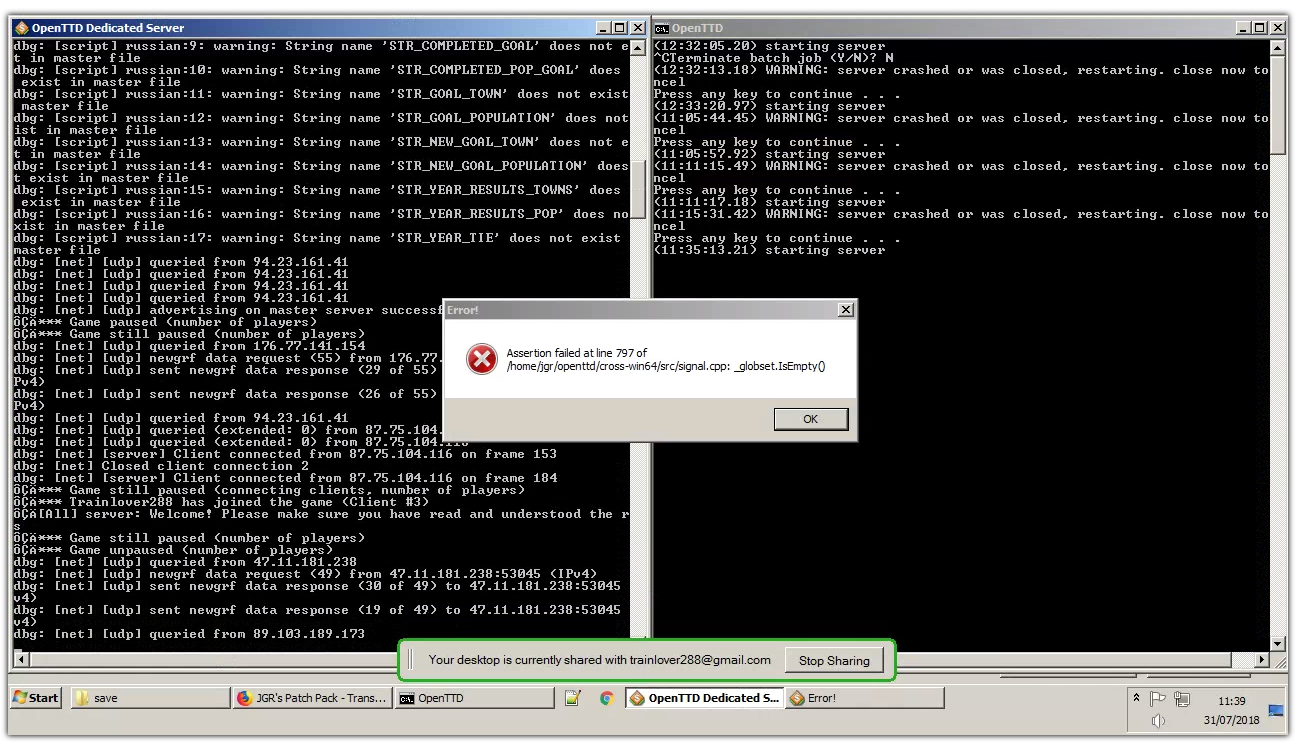The image size is (1302, 746).
Task: Click the 'Closed client connection 2' log line
Action: coord(161,466)
